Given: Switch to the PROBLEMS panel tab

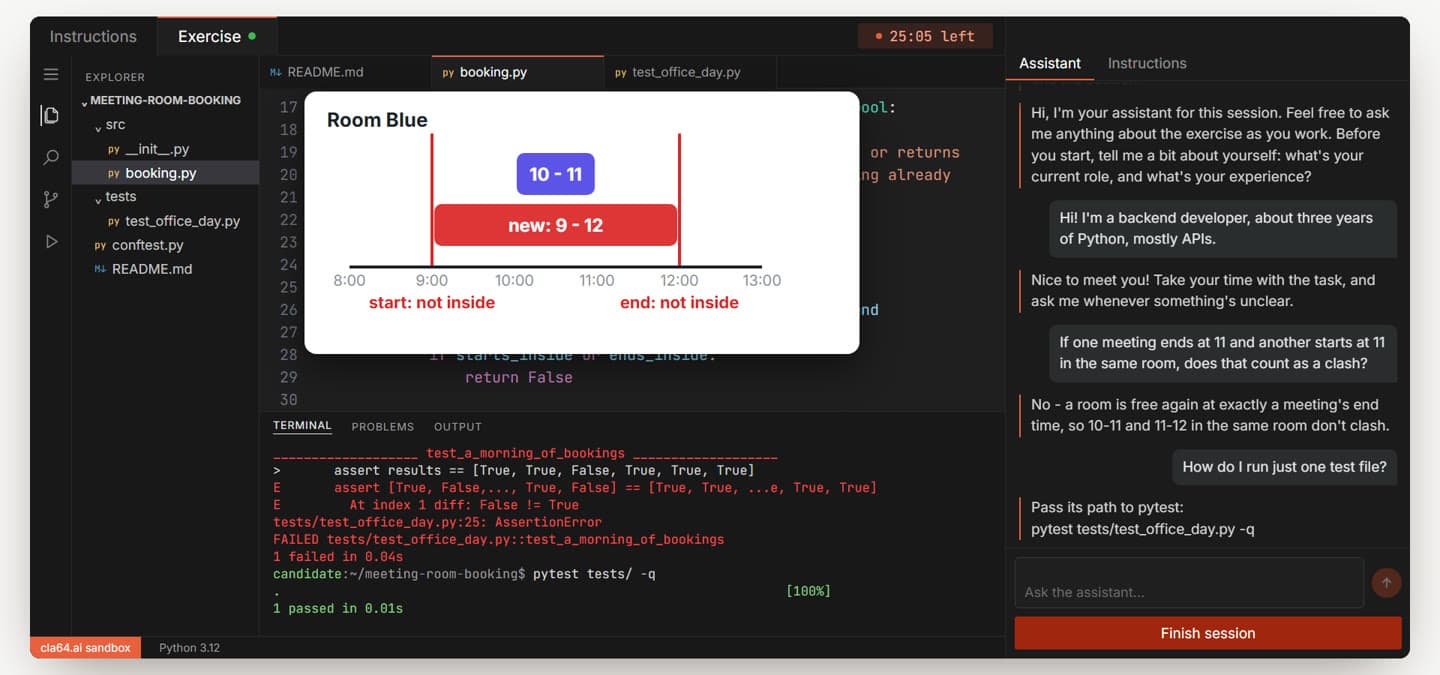Looking at the screenshot, I should pyautogui.click(x=383, y=427).
